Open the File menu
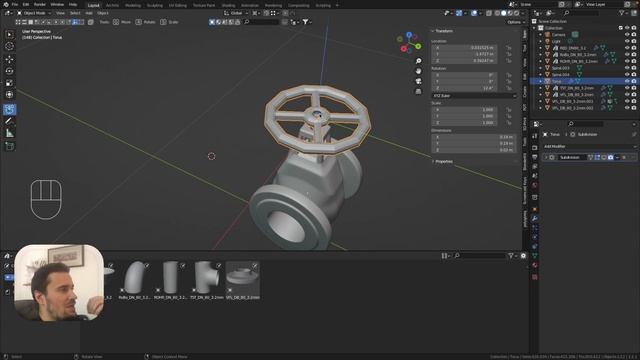This screenshot has width=640, height=360. (x=15, y=4)
